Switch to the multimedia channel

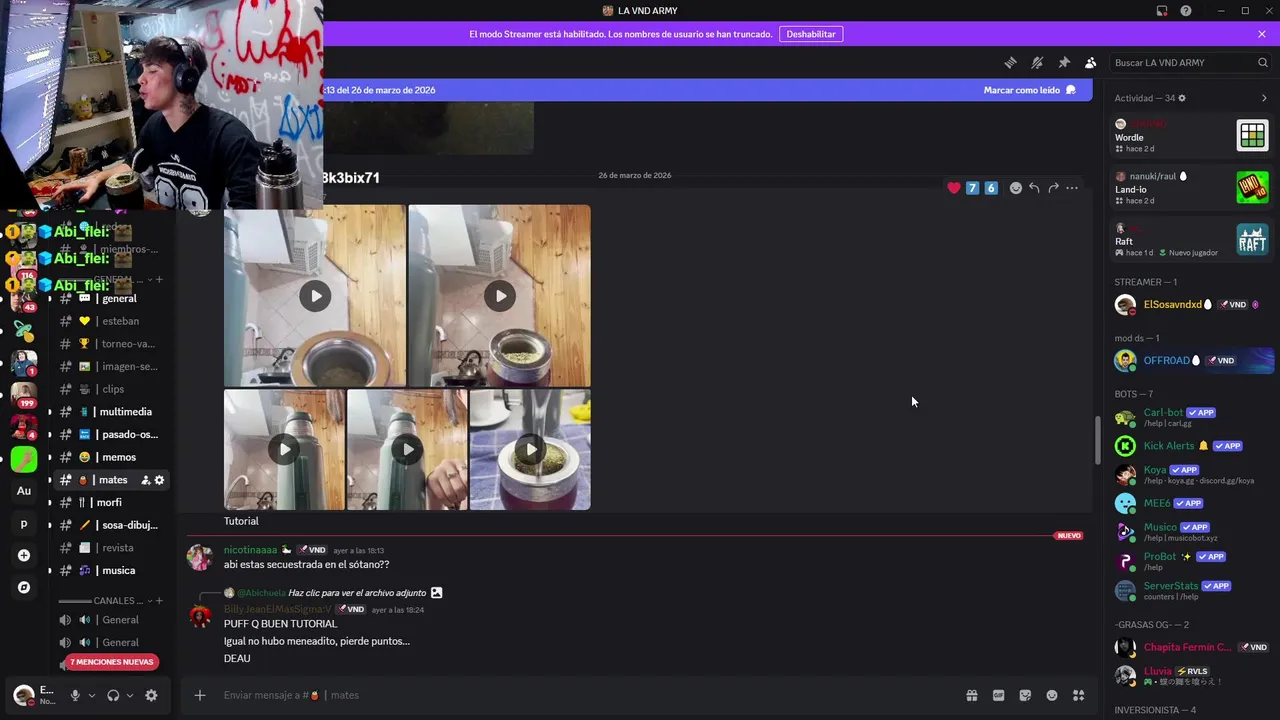(110, 412)
